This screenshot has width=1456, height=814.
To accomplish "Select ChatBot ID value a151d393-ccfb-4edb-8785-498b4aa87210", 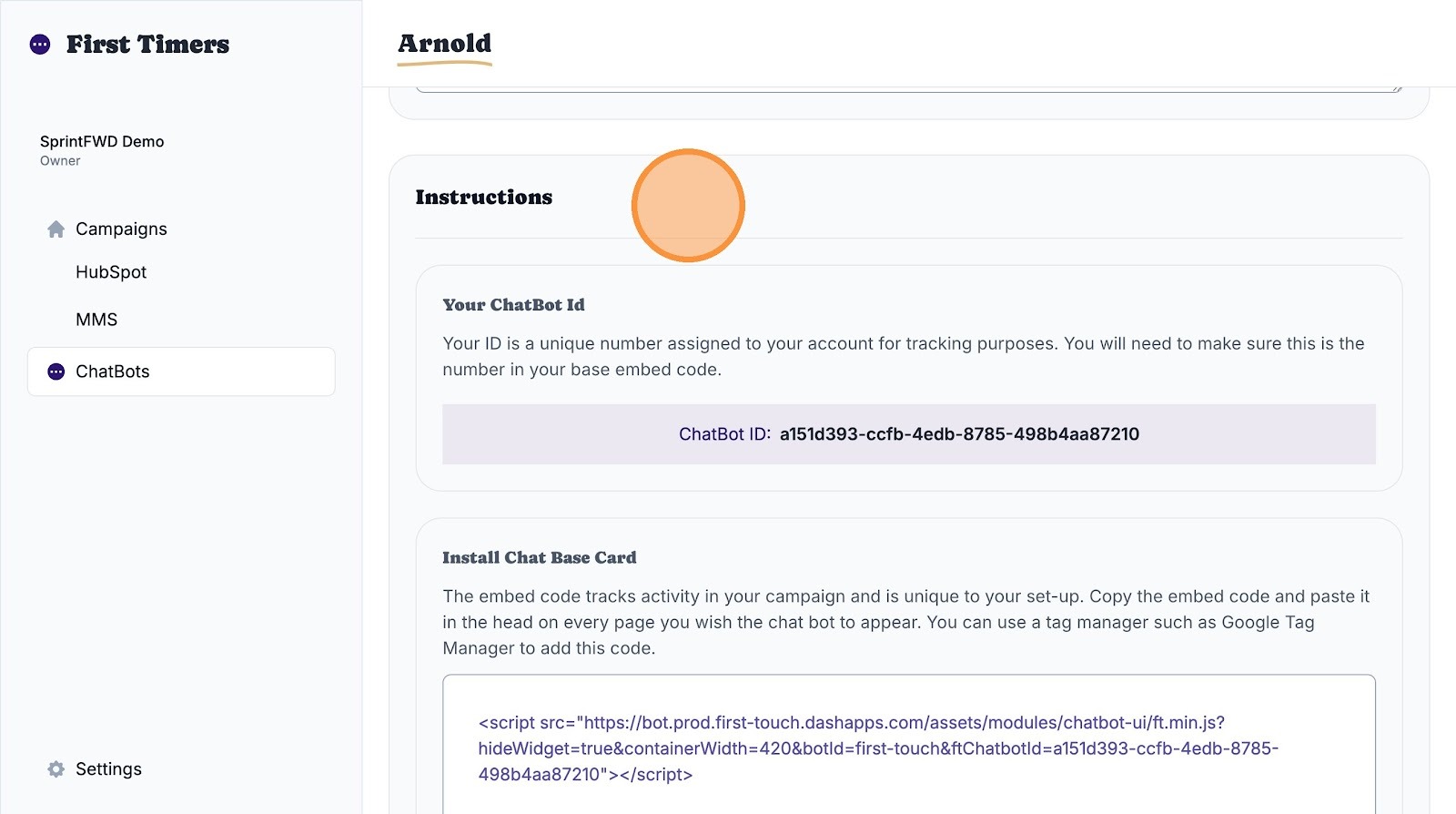I will tap(959, 434).
